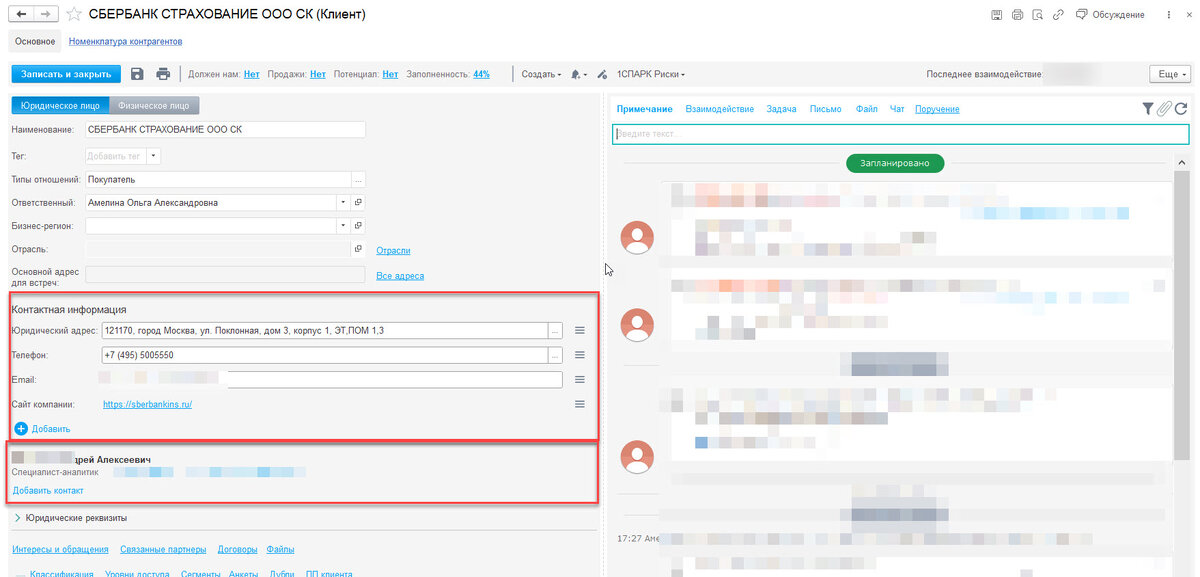Select the Взаимодействие feed tab
Viewport: 1200px width, 577px height.
(720, 109)
